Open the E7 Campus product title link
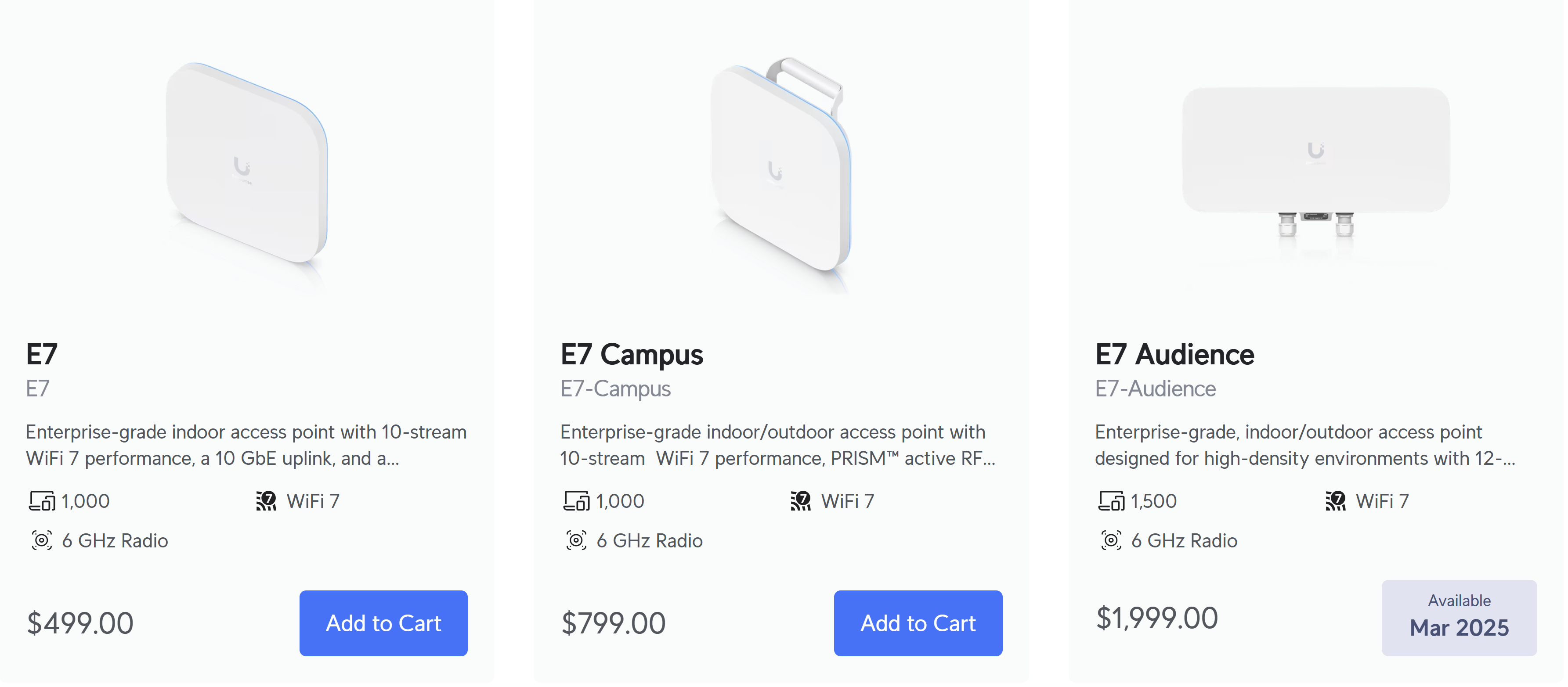Viewport: 1568px width, 687px height. click(631, 355)
